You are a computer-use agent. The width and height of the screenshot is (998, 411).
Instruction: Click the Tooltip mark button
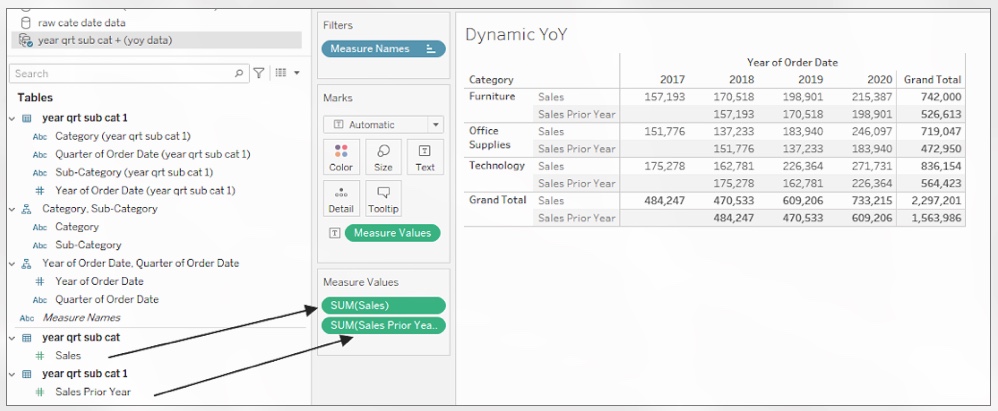pos(383,199)
